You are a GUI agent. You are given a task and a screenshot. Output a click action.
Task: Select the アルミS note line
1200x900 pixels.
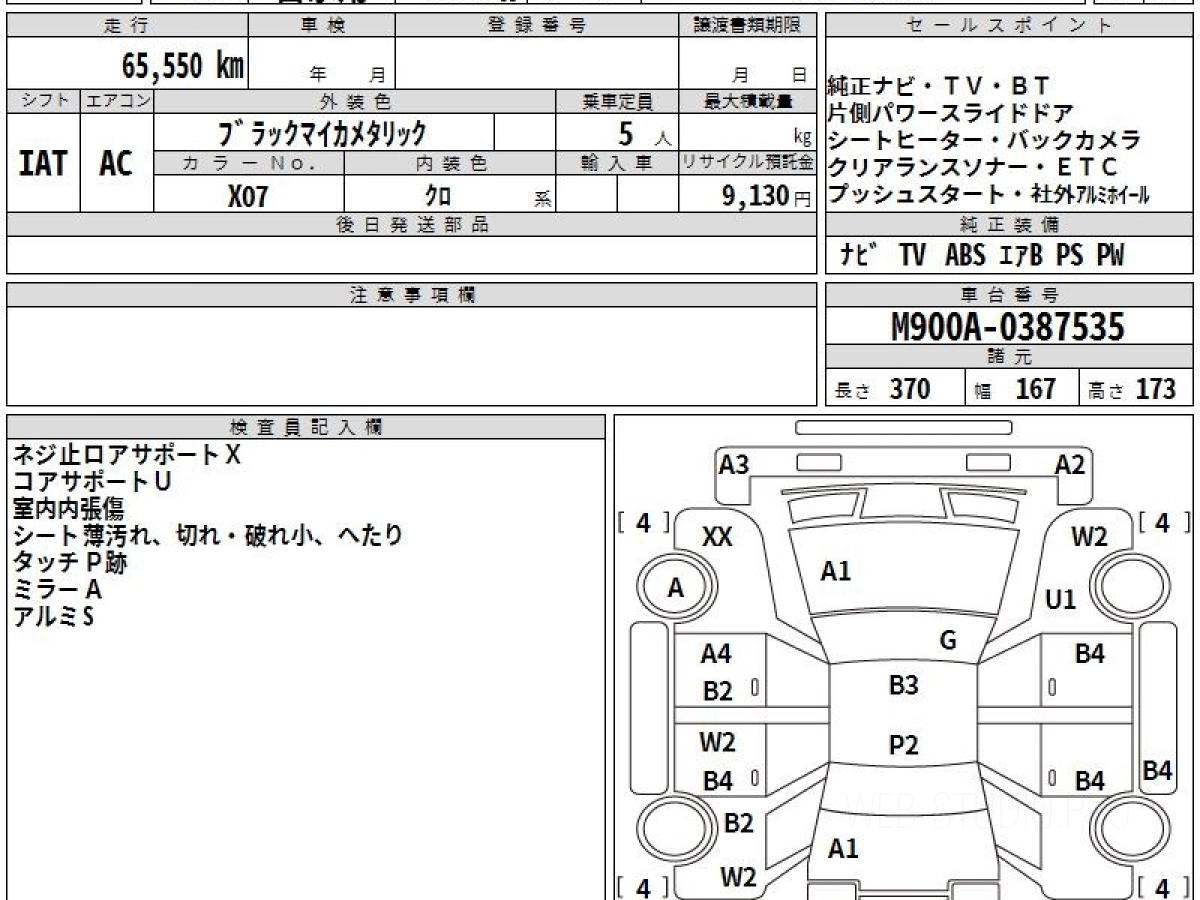(x=53, y=617)
